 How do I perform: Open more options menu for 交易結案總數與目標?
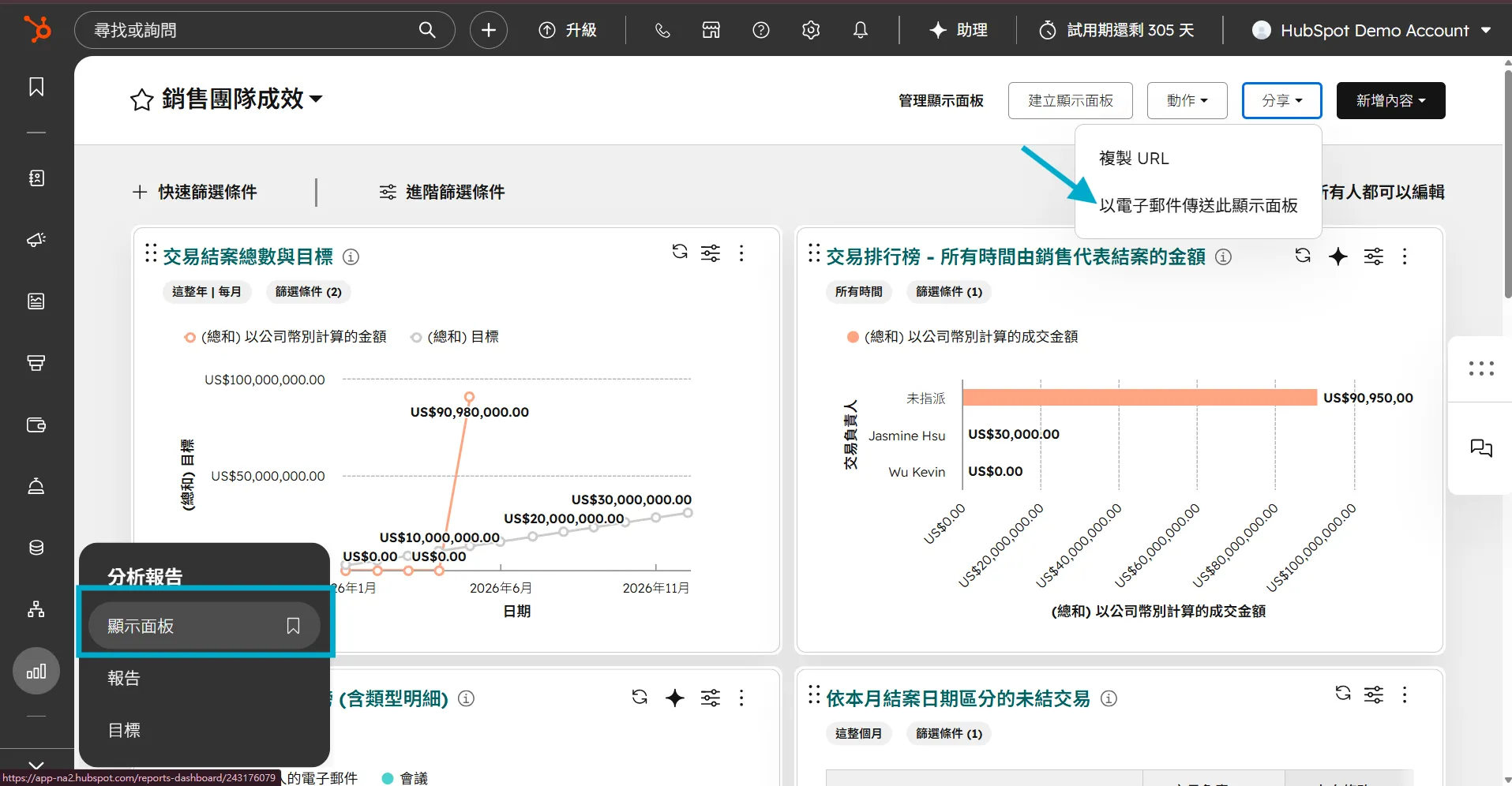[x=741, y=253]
